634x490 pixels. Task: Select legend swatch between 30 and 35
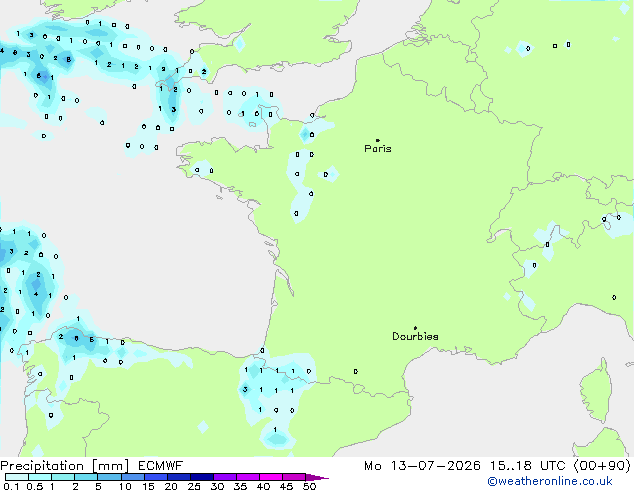tap(224, 477)
